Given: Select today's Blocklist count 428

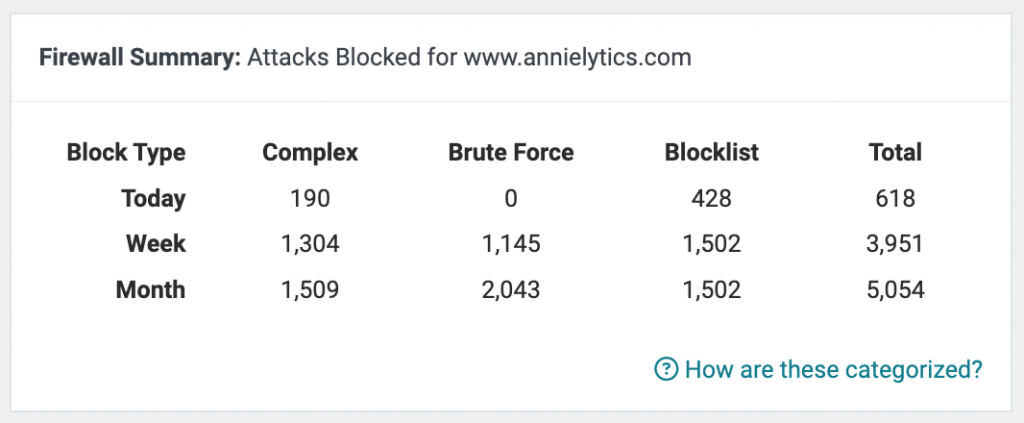Looking at the screenshot, I should pos(712,199).
